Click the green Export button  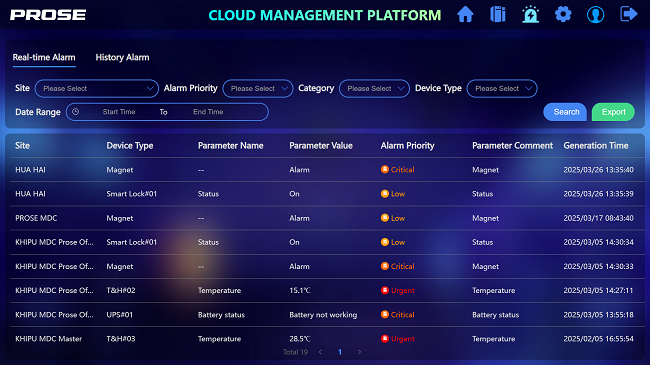coord(614,112)
